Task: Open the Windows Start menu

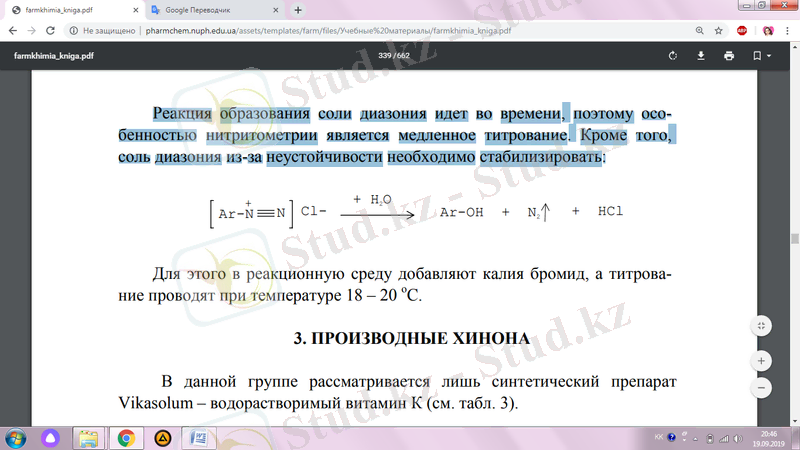Action: point(16,438)
